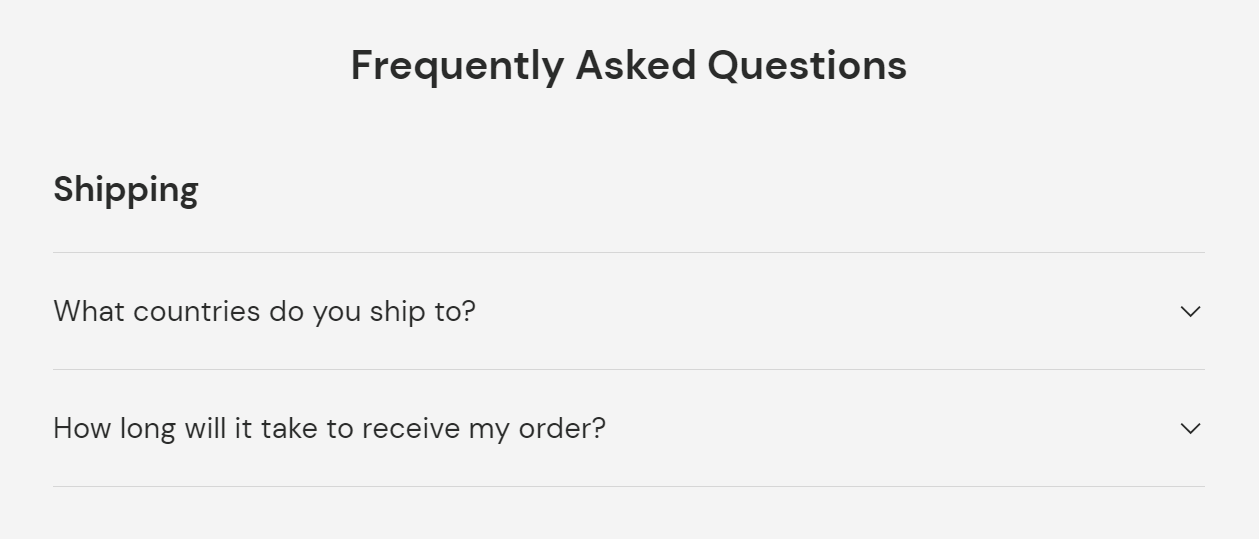The image size is (1259, 539).
Task: Show the answer about shipping countries
Action: tap(264, 311)
